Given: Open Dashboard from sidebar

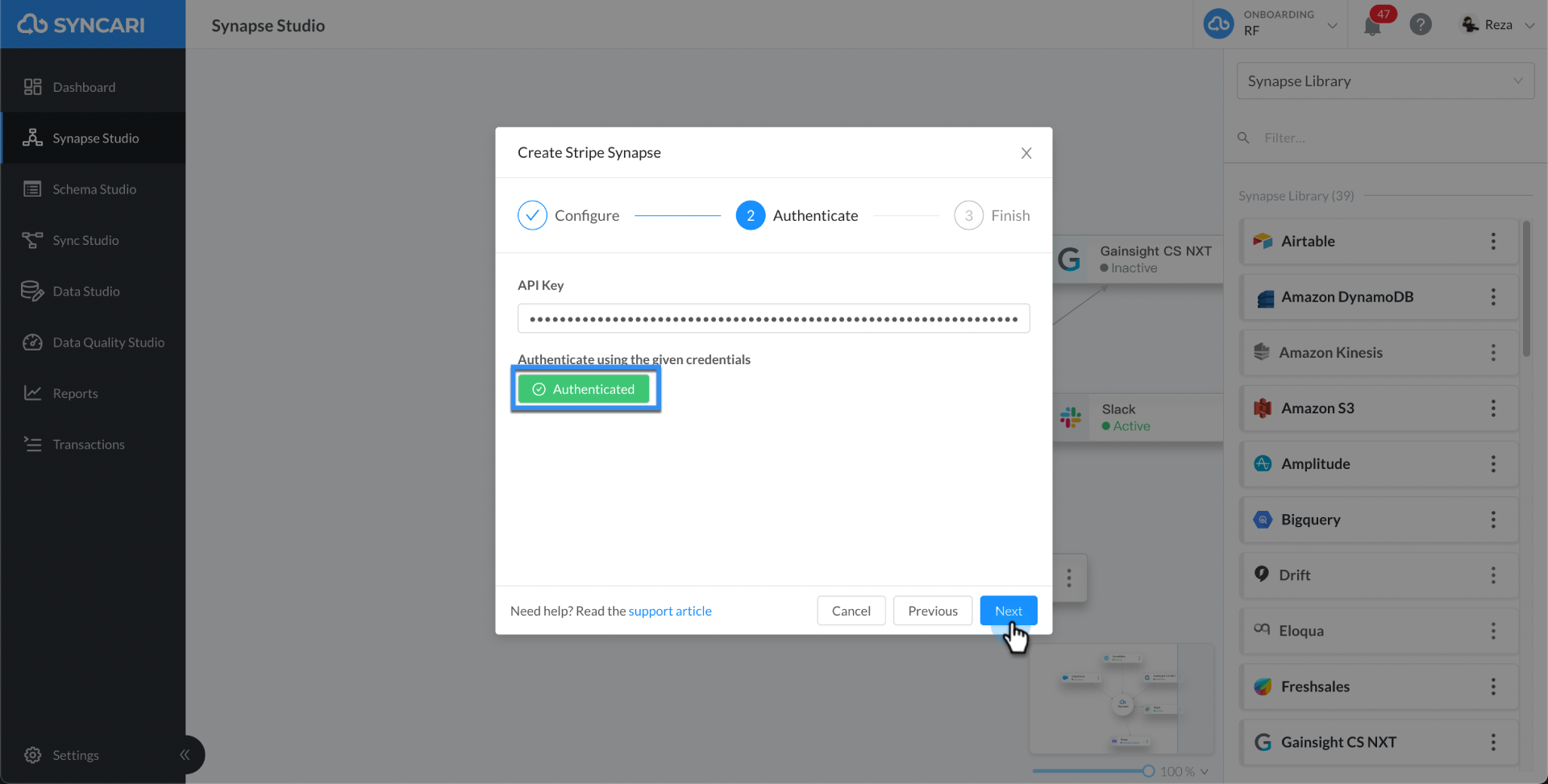Looking at the screenshot, I should click(x=93, y=87).
